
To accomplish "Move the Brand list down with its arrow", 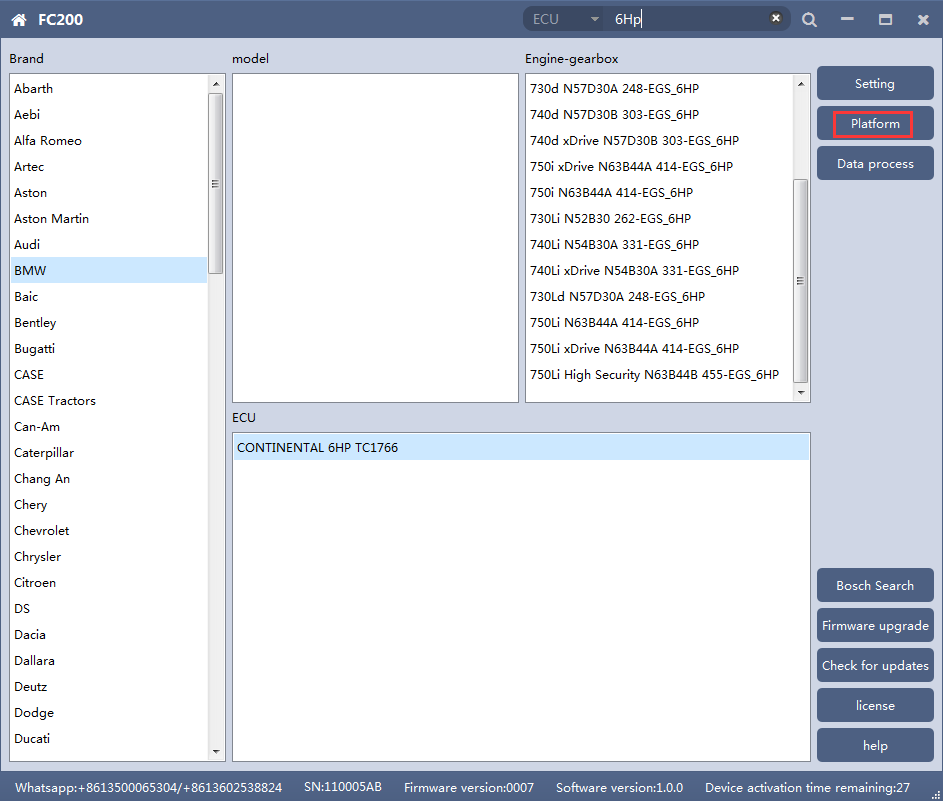I will click(216, 752).
